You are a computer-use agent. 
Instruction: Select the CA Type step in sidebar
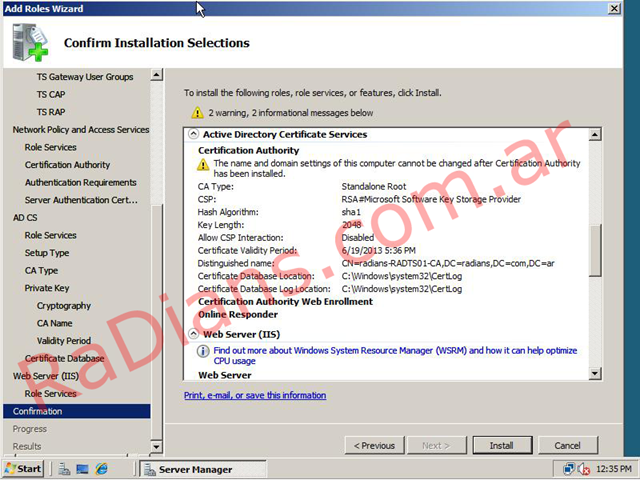pos(41,271)
